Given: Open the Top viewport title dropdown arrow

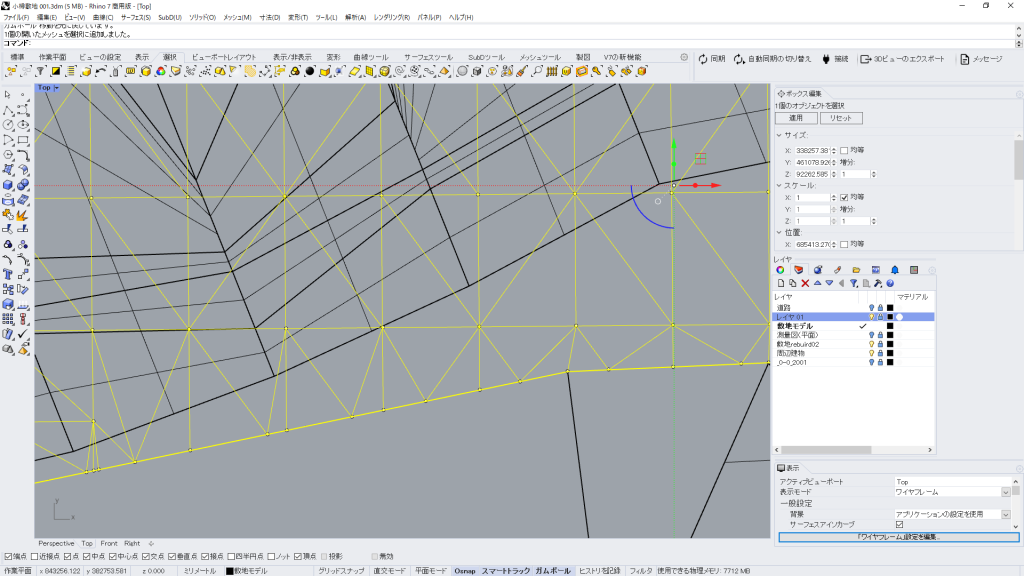Looking at the screenshot, I should coord(57,88).
